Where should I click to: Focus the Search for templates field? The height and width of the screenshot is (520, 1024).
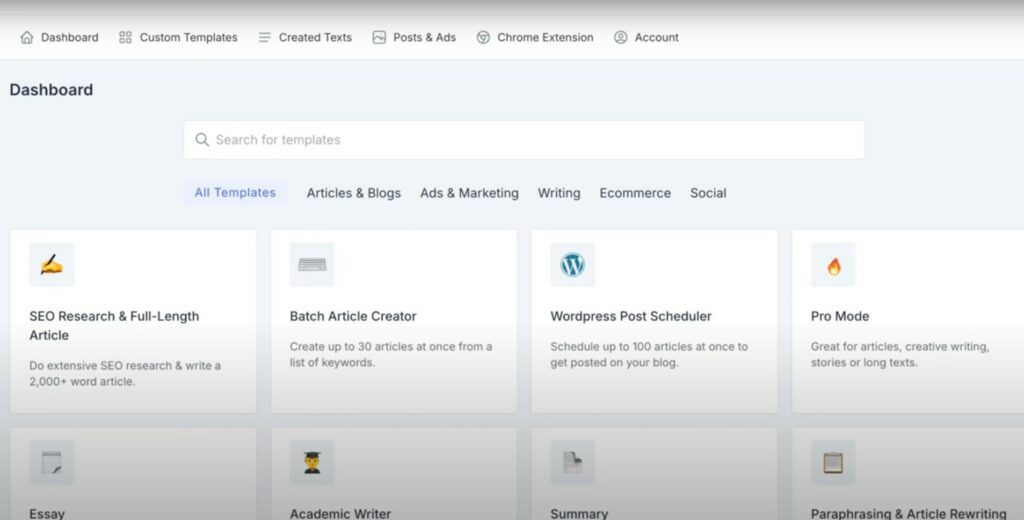(524, 140)
